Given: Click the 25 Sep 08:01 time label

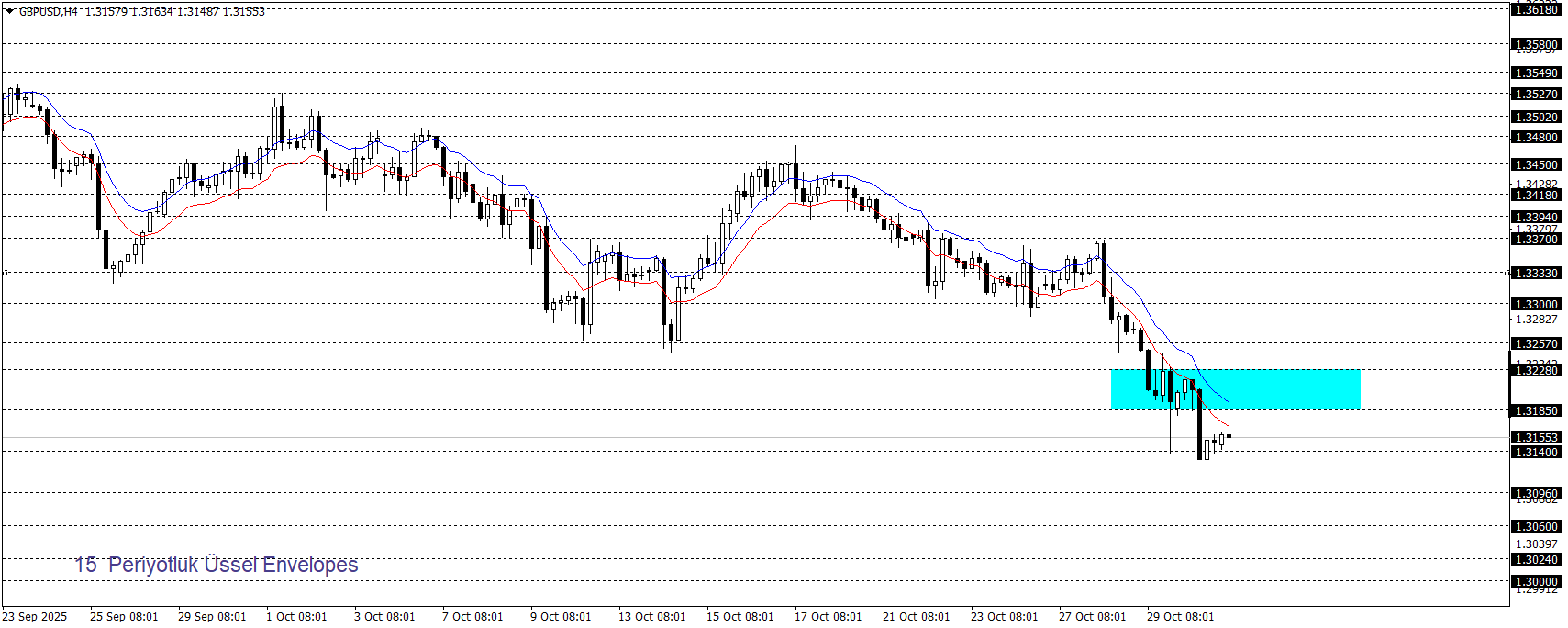Looking at the screenshot, I should [124, 616].
